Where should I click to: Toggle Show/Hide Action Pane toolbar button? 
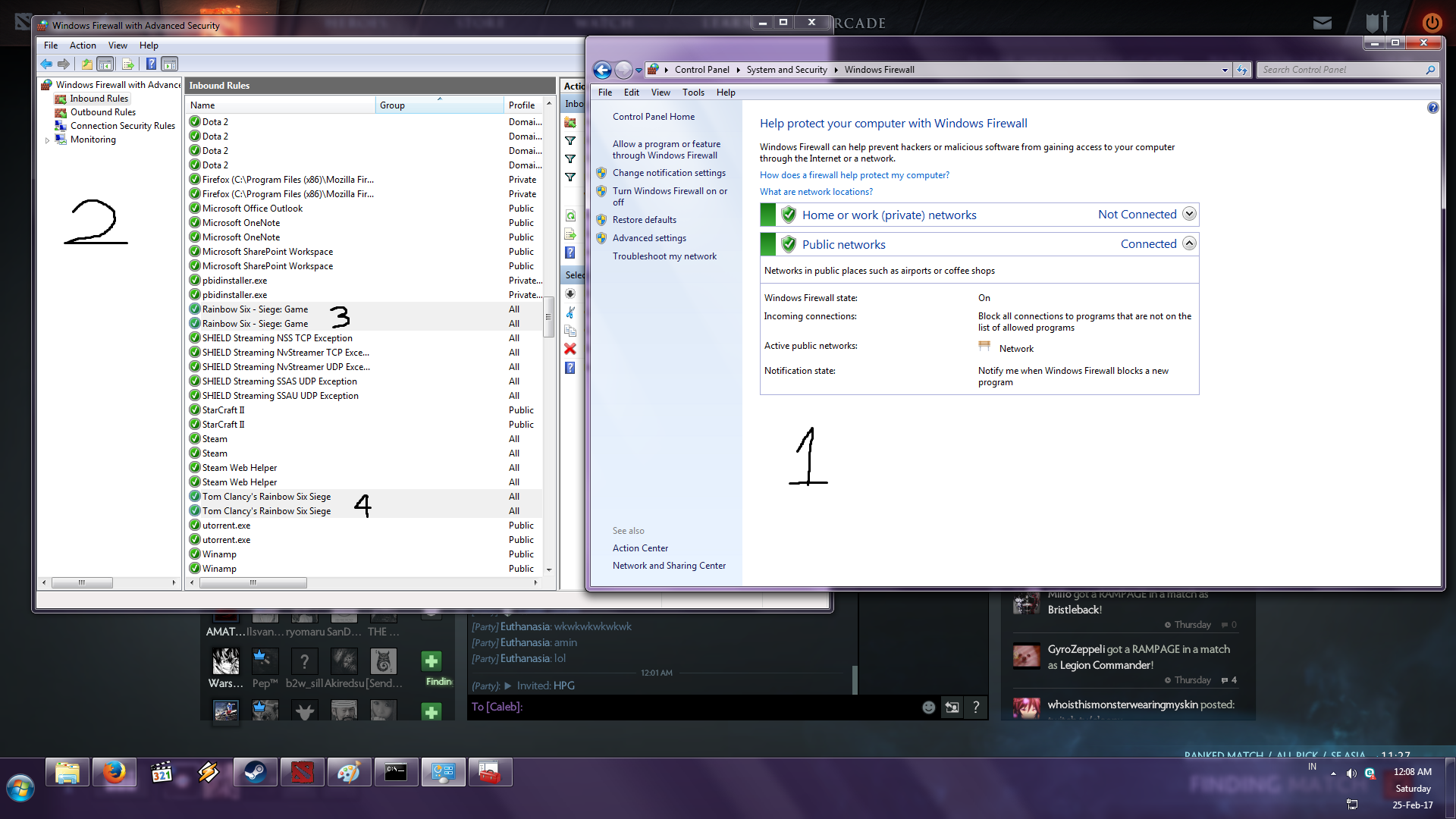(x=170, y=64)
